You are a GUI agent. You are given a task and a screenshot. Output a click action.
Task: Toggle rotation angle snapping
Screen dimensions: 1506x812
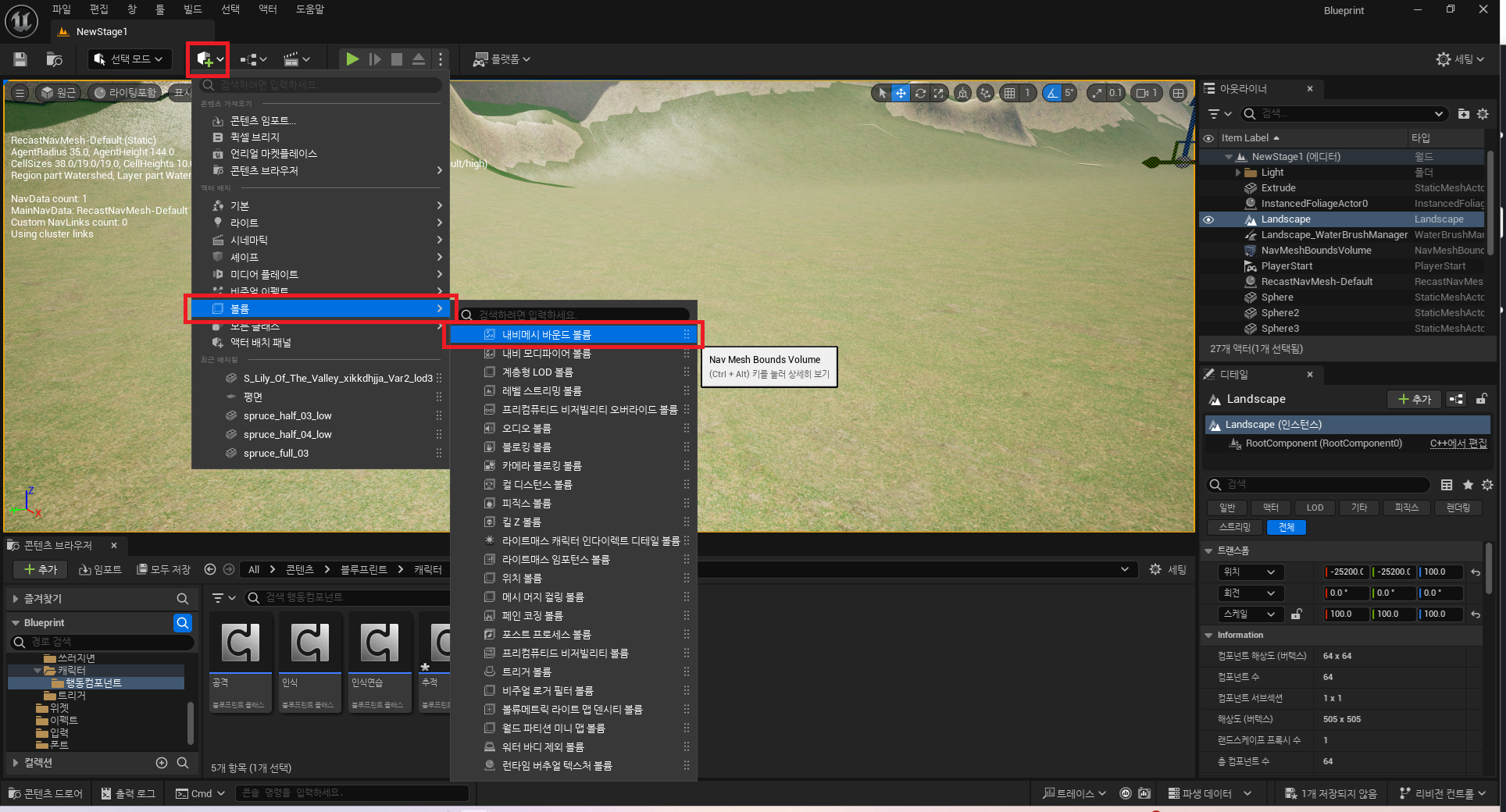[1052, 93]
